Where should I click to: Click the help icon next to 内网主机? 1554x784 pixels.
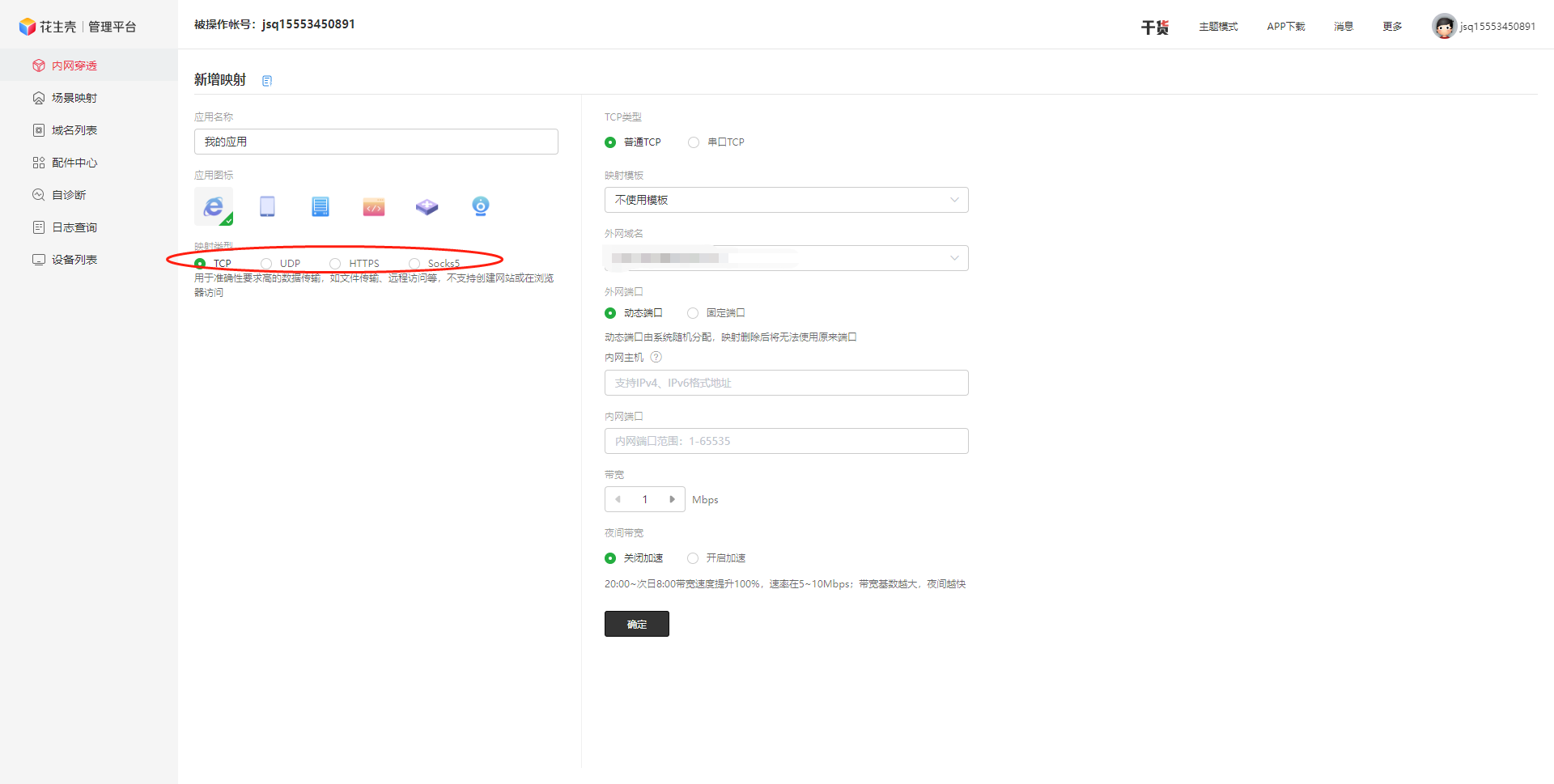[x=656, y=358]
